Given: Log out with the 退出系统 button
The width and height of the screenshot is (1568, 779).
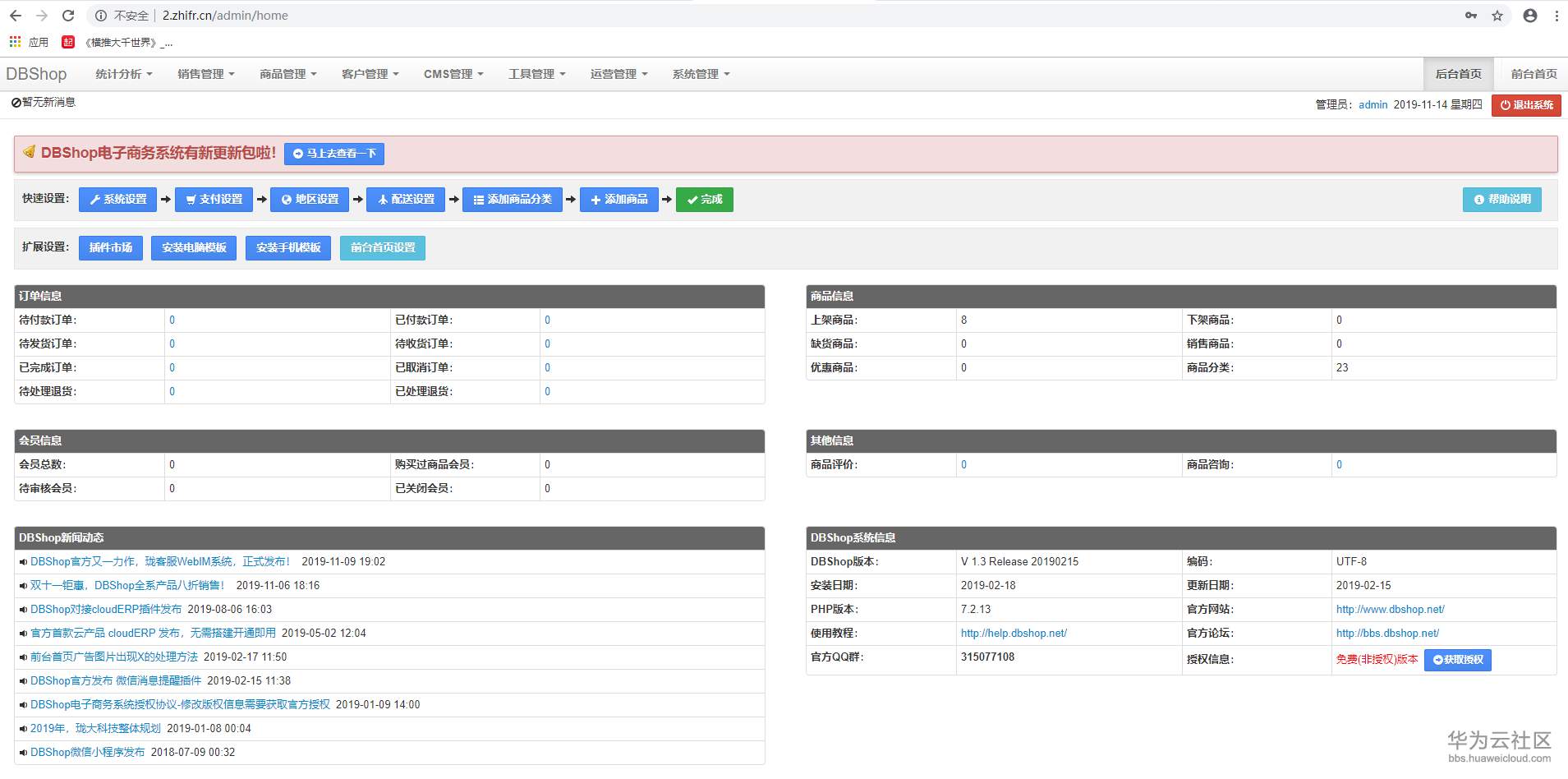Looking at the screenshot, I should [1526, 105].
